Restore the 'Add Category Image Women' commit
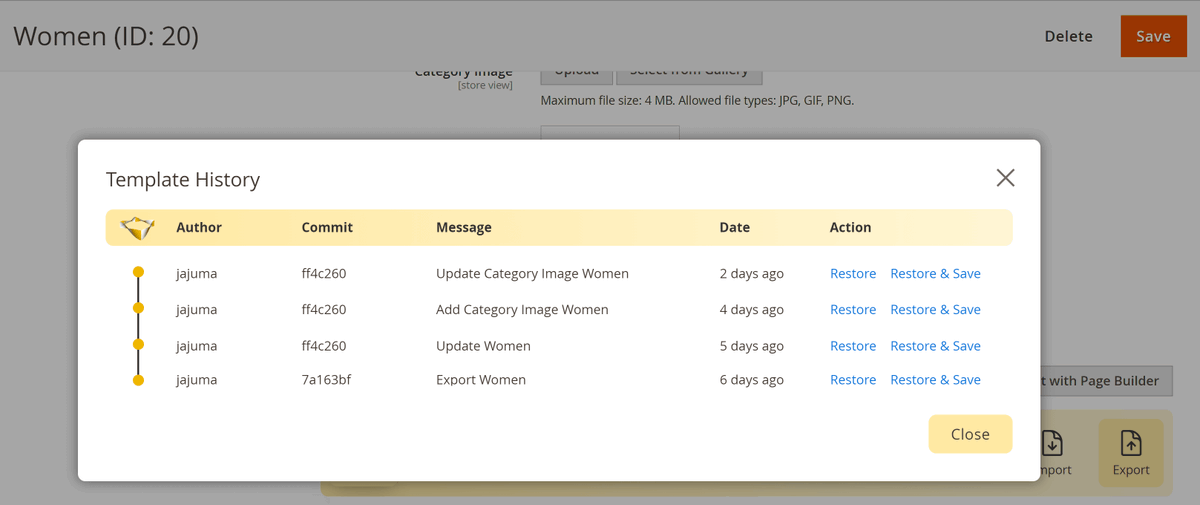This screenshot has height=505, width=1200. click(x=853, y=310)
